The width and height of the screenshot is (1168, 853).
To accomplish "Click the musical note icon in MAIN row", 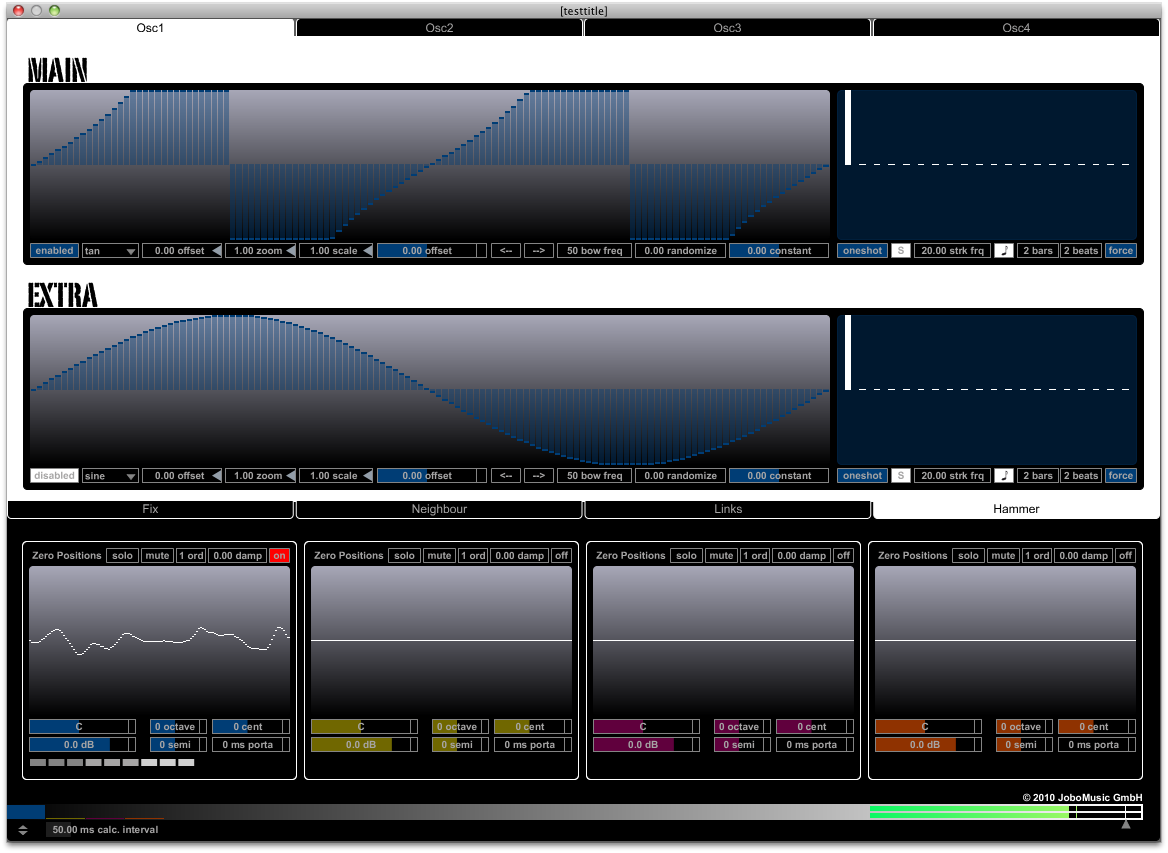I will [1004, 251].
